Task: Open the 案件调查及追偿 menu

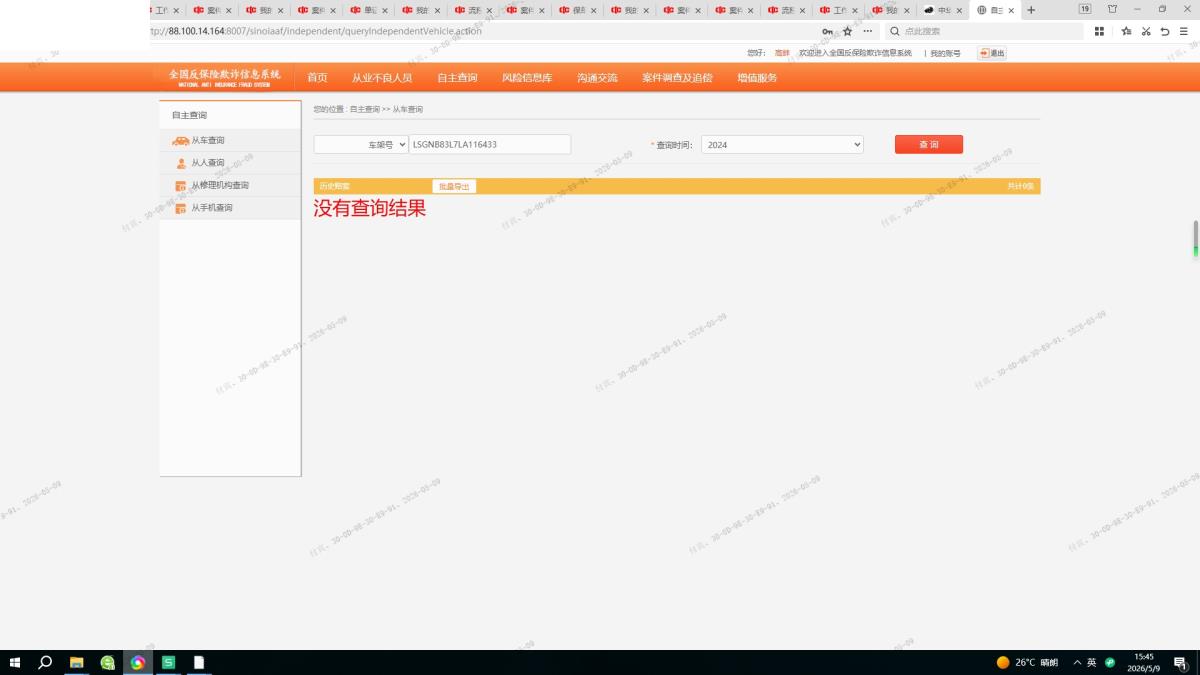Action: coord(677,78)
